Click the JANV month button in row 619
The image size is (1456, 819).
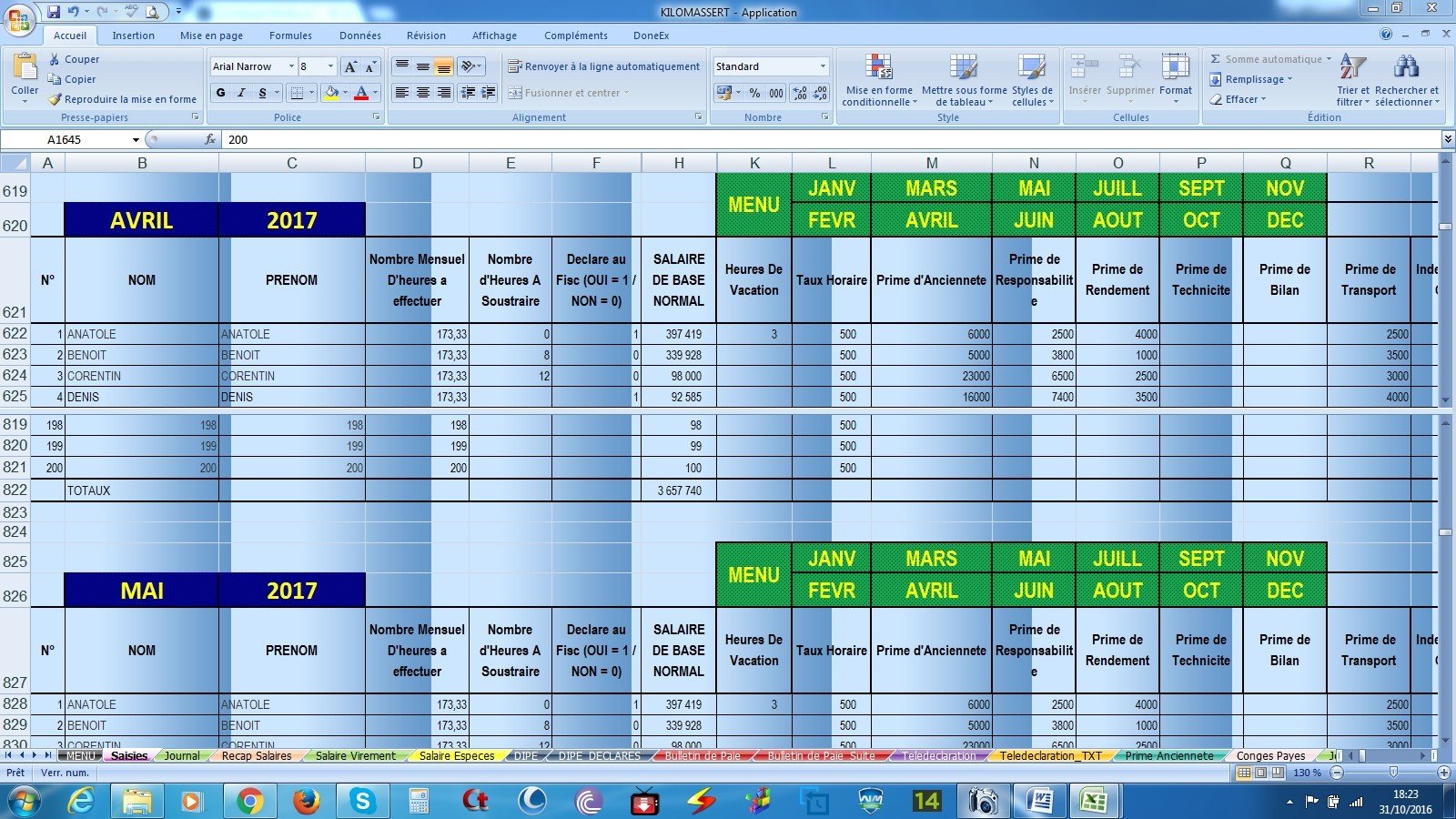(832, 188)
